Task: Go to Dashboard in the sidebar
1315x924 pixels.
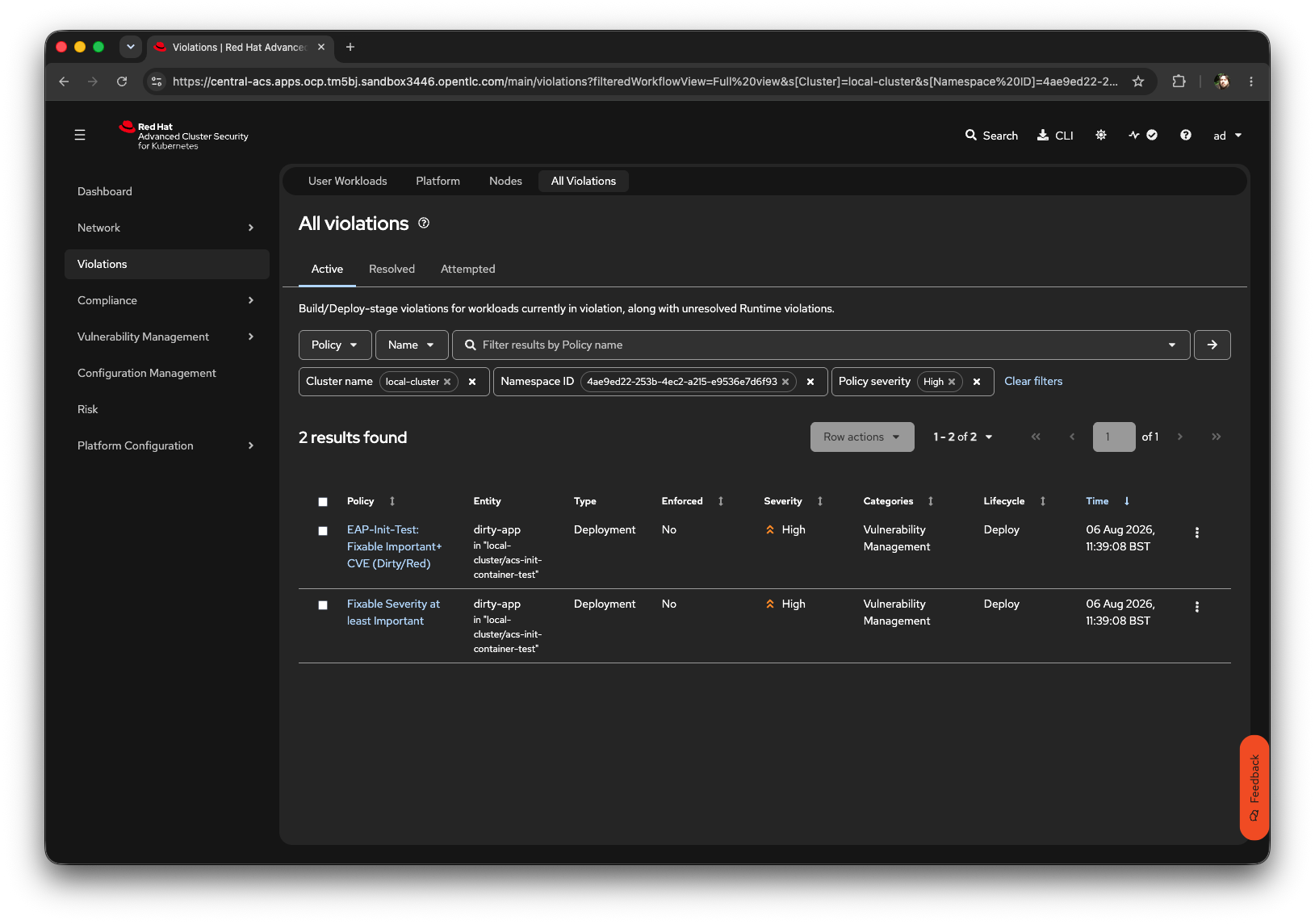Action: coord(166,191)
